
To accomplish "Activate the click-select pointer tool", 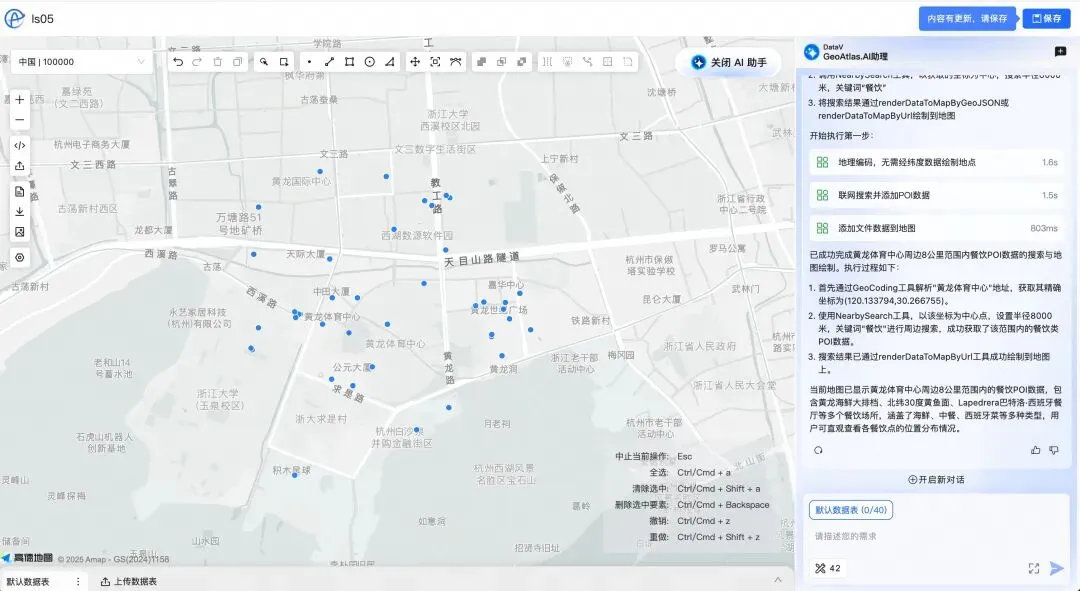I will coord(264,62).
